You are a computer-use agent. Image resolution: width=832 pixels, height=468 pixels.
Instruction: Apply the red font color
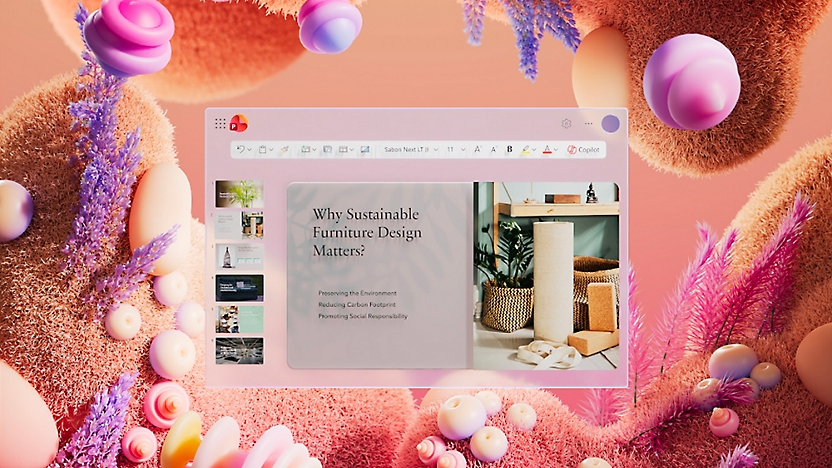tap(546, 149)
